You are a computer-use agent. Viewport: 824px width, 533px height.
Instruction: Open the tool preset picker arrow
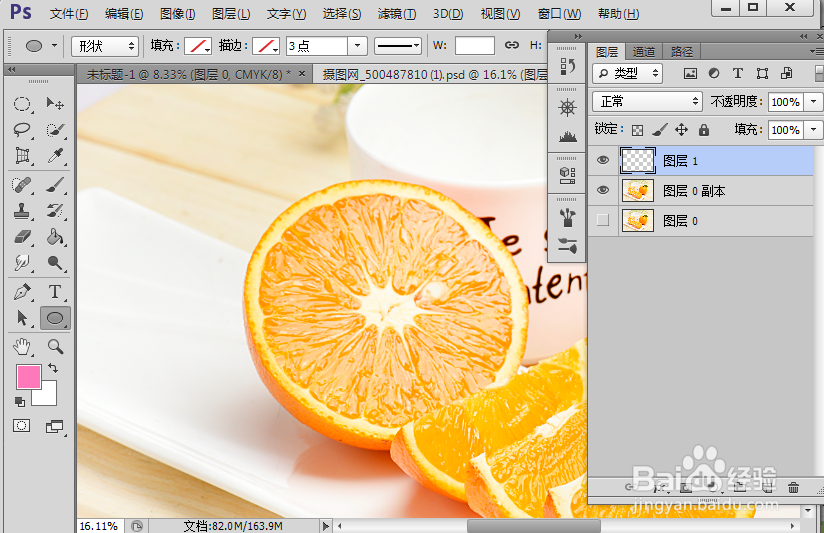tap(54, 46)
